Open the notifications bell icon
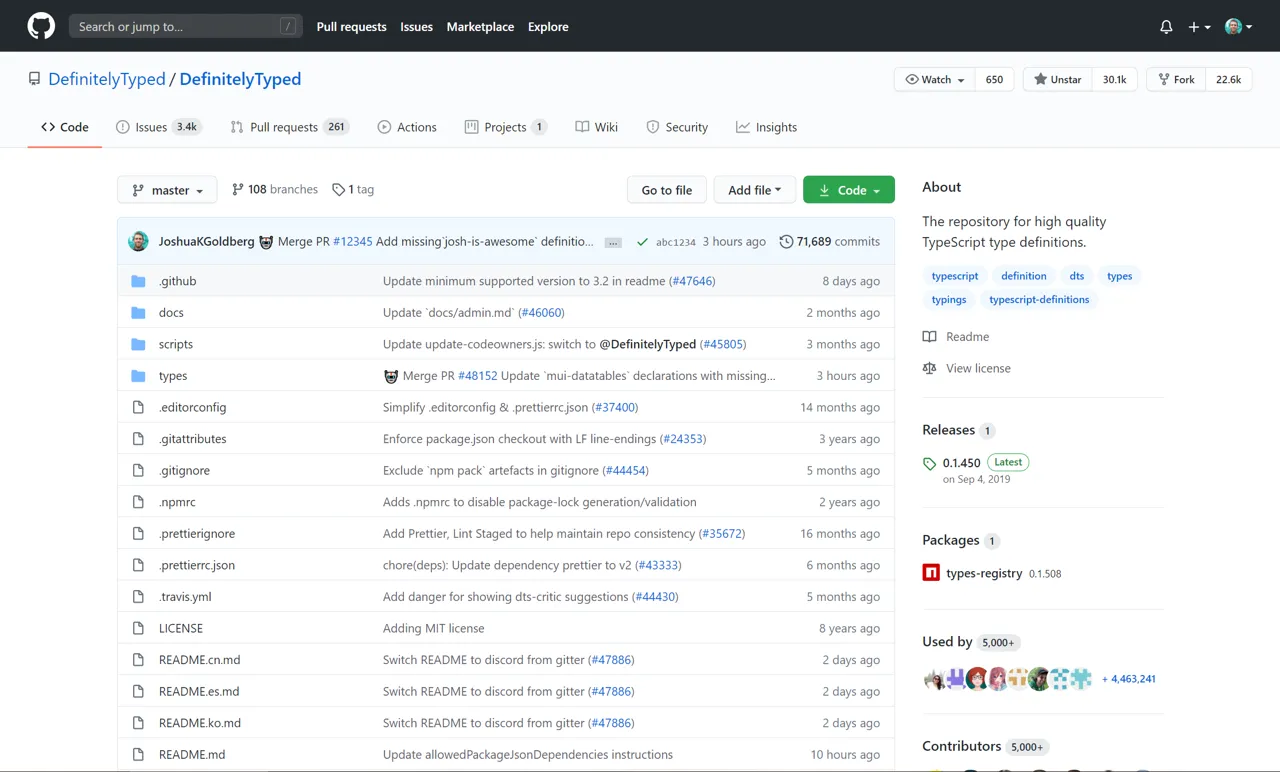This screenshot has height=772, width=1280. pyautogui.click(x=1166, y=26)
